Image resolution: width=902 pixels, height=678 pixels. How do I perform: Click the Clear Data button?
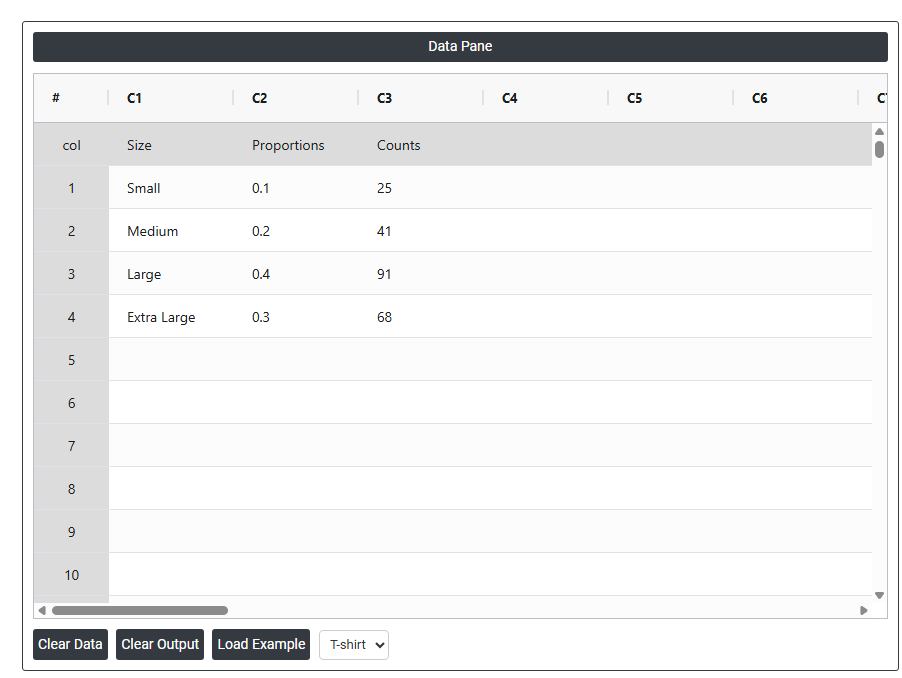70,644
